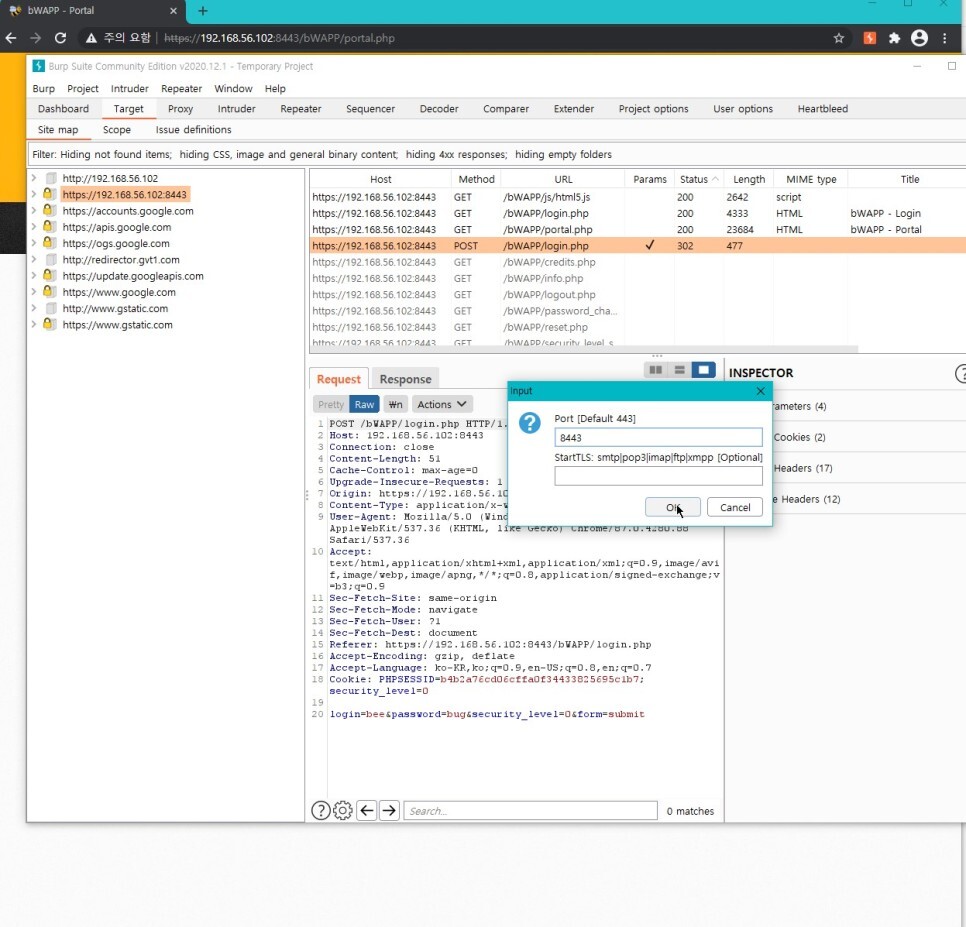Switch to the Repeater tab

coord(301,109)
